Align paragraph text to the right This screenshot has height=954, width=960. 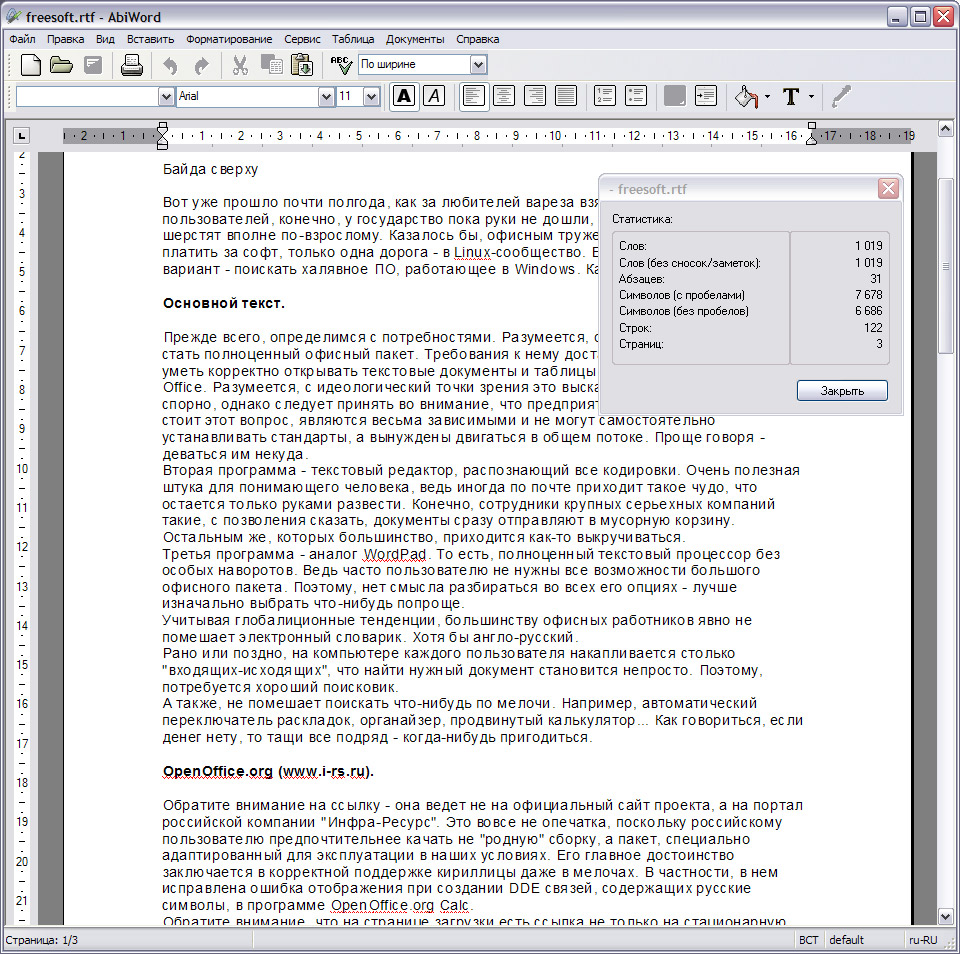534,96
